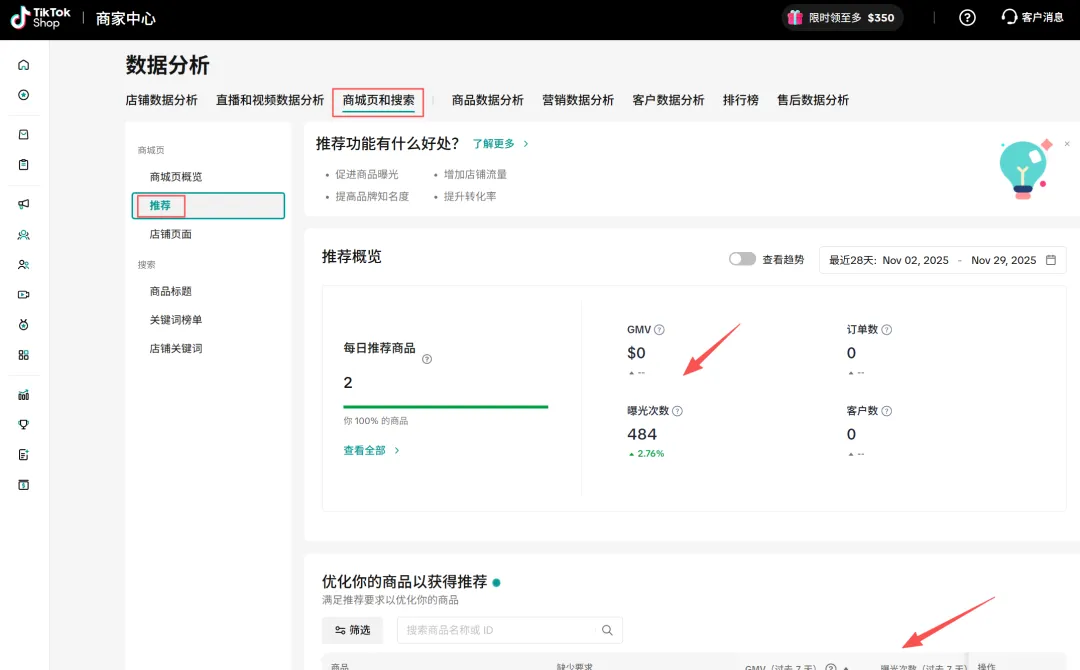Viewport: 1080px width, 670px height.
Task: Click the info icon next to GMV
Action: (x=659, y=330)
